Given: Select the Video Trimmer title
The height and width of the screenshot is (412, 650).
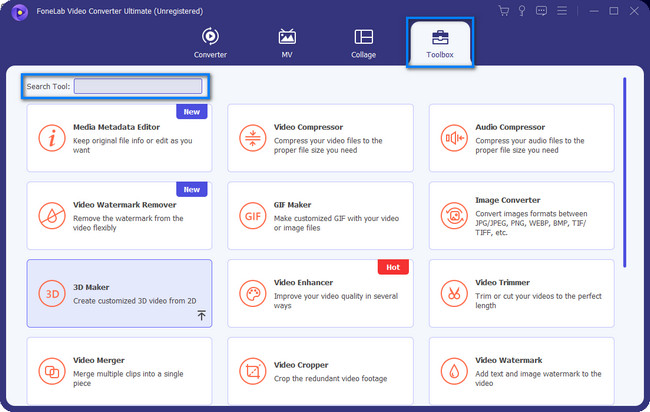Looking at the screenshot, I should pyautogui.click(x=502, y=283).
